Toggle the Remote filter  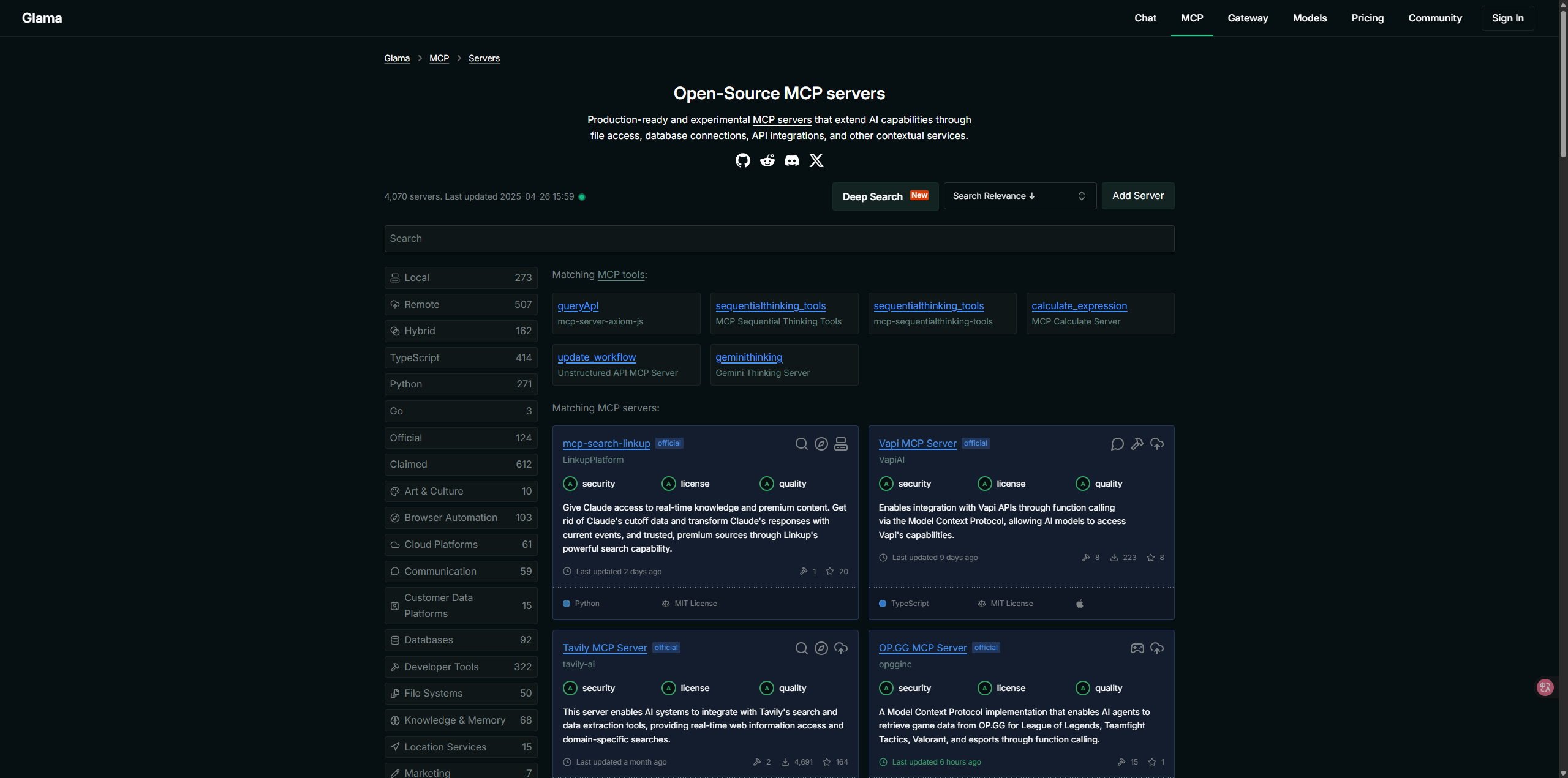click(461, 305)
